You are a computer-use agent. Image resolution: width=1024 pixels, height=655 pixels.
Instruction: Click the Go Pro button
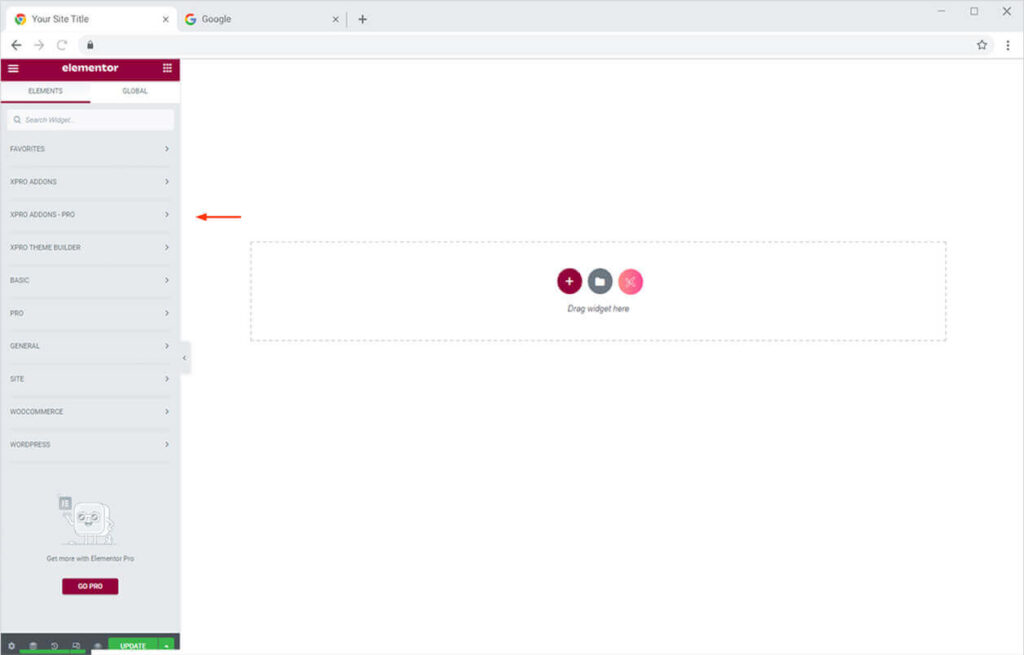pos(90,586)
